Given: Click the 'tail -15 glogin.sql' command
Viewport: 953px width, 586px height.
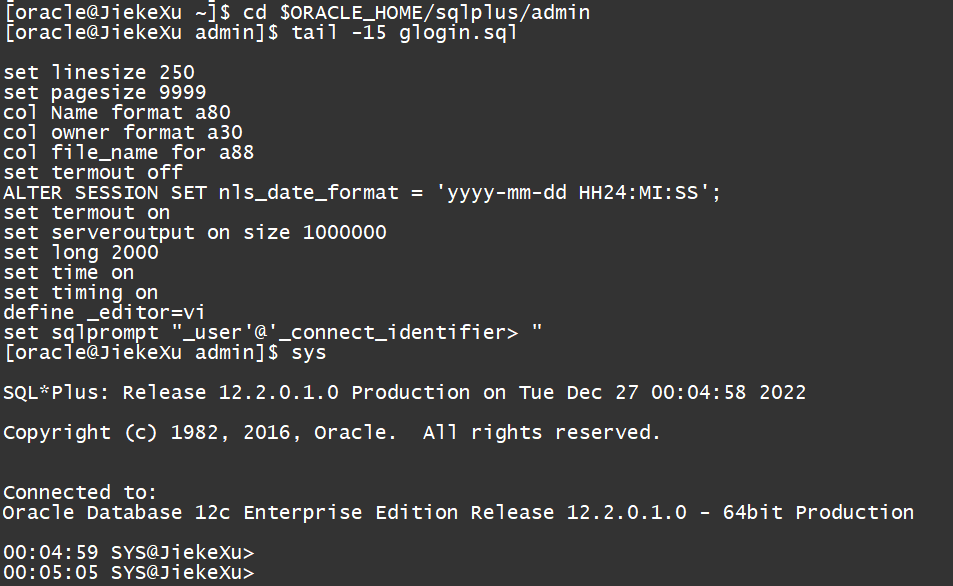Looking at the screenshot, I should pyautogui.click(x=405, y=33).
